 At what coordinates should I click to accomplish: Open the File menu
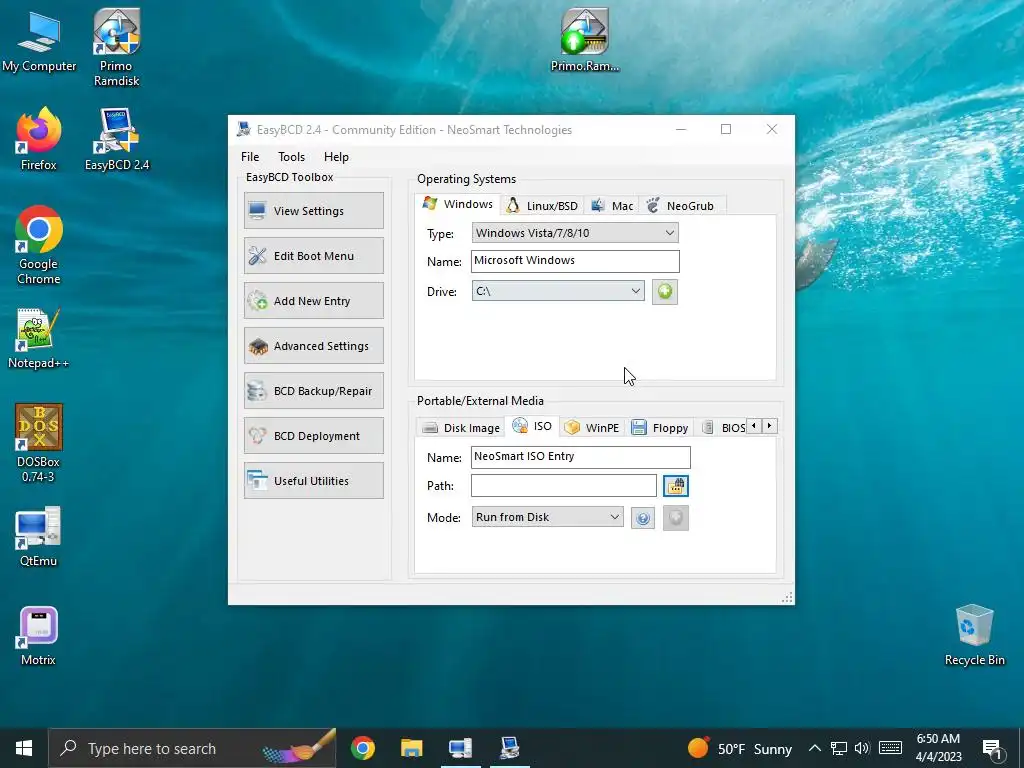point(250,157)
